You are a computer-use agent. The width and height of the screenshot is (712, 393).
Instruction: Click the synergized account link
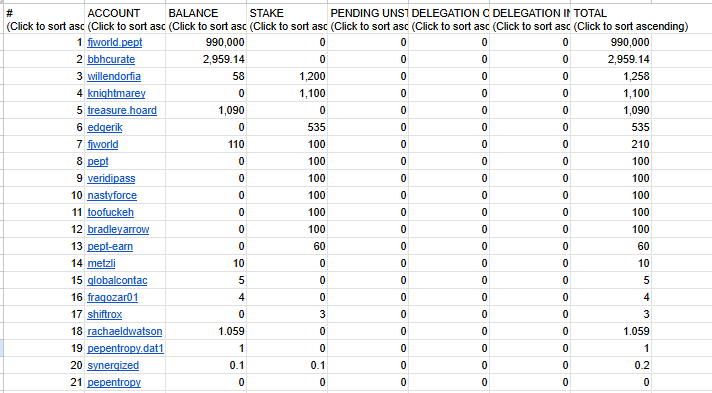point(113,365)
